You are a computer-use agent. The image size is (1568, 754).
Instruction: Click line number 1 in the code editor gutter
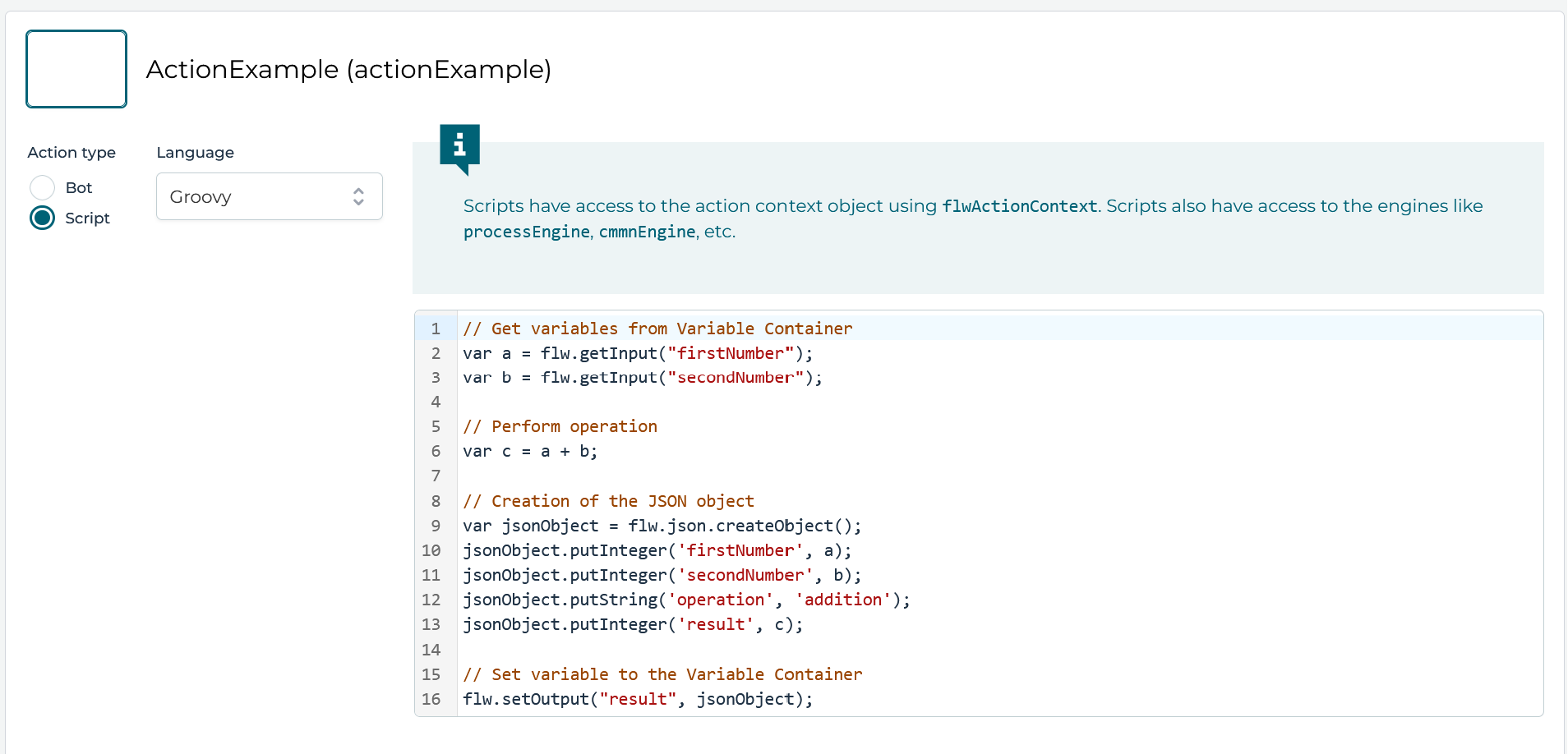[435, 329]
